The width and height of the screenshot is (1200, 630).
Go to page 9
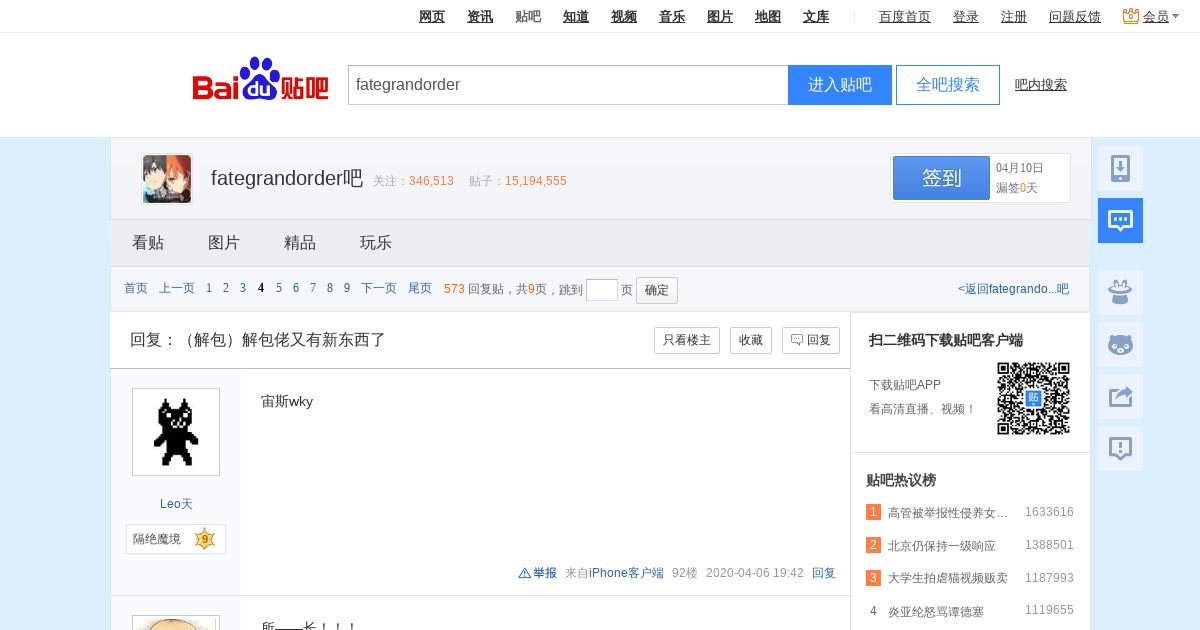point(347,289)
